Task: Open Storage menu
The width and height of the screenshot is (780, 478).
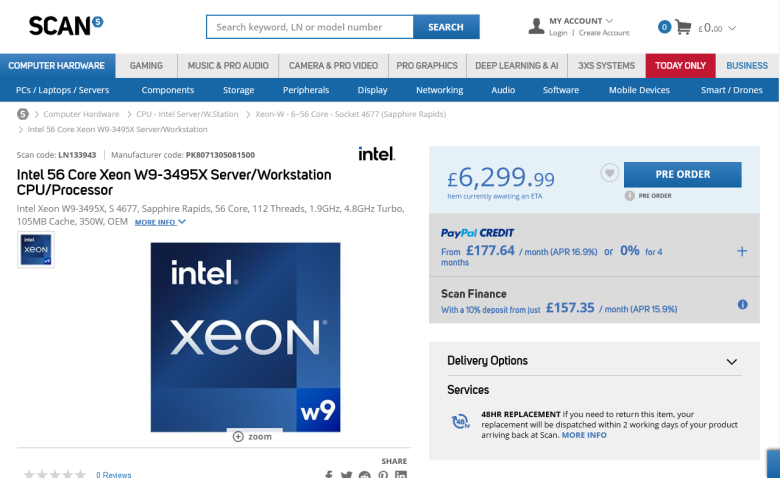Action: [x=238, y=90]
